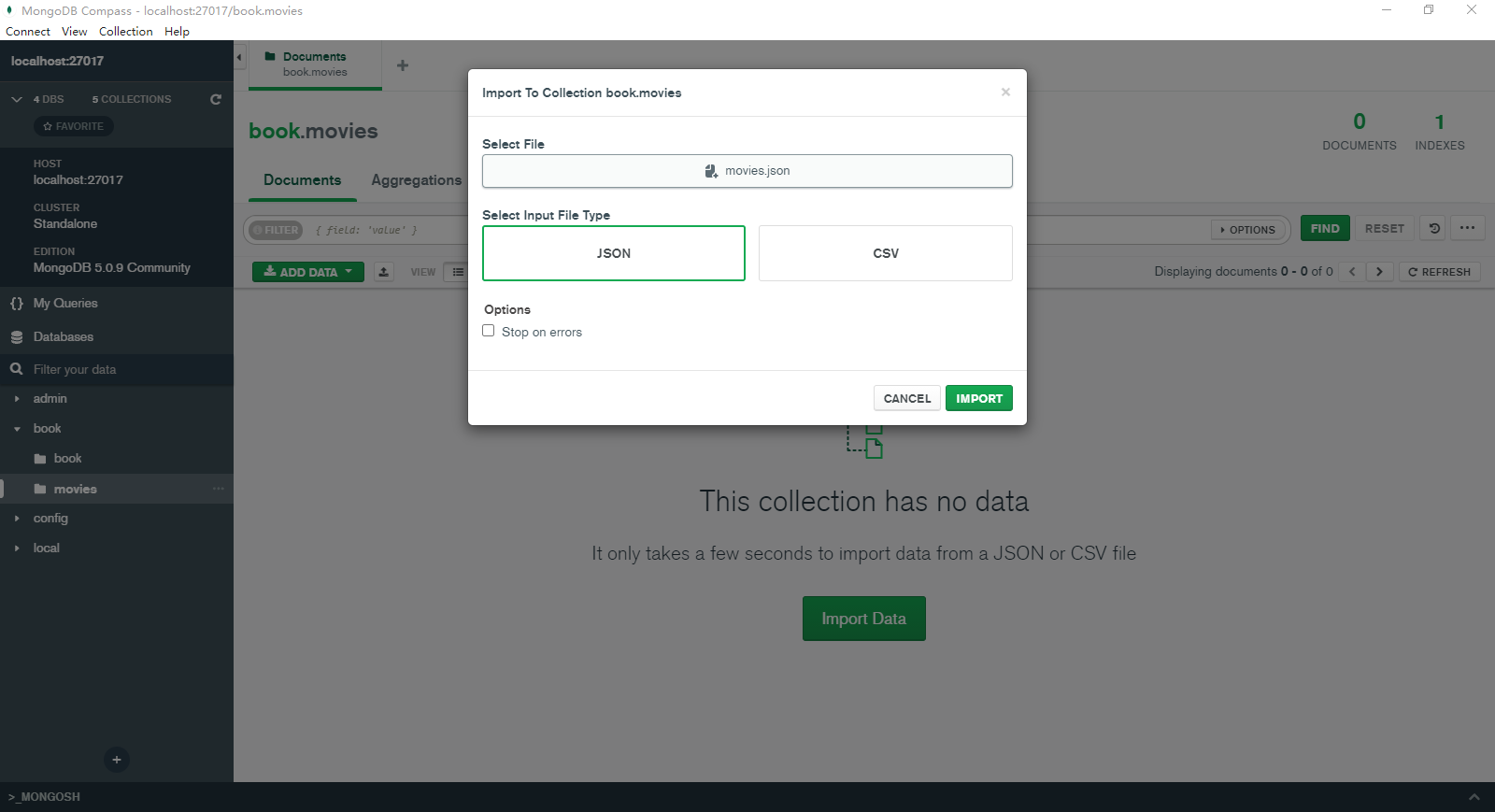Open the query bar ellipsis menu
This screenshot has height=812, width=1495.
point(1467,228)
